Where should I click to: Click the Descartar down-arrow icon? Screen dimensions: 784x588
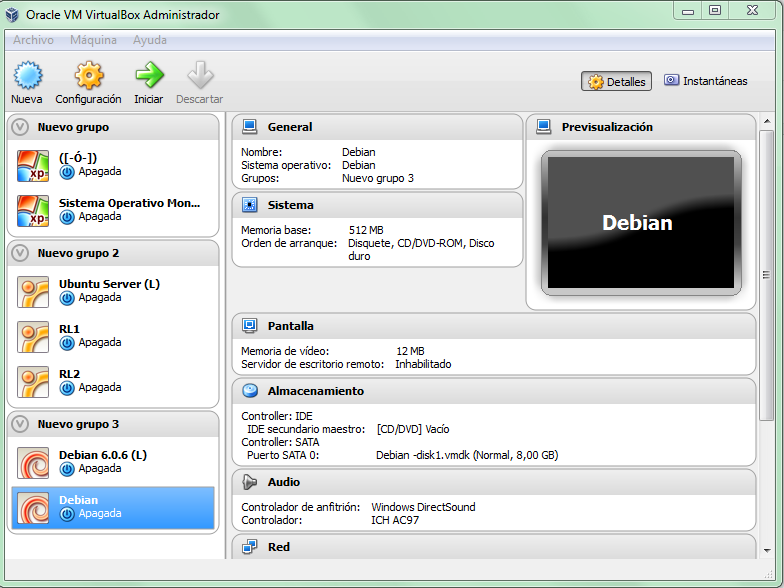(200, 76)
